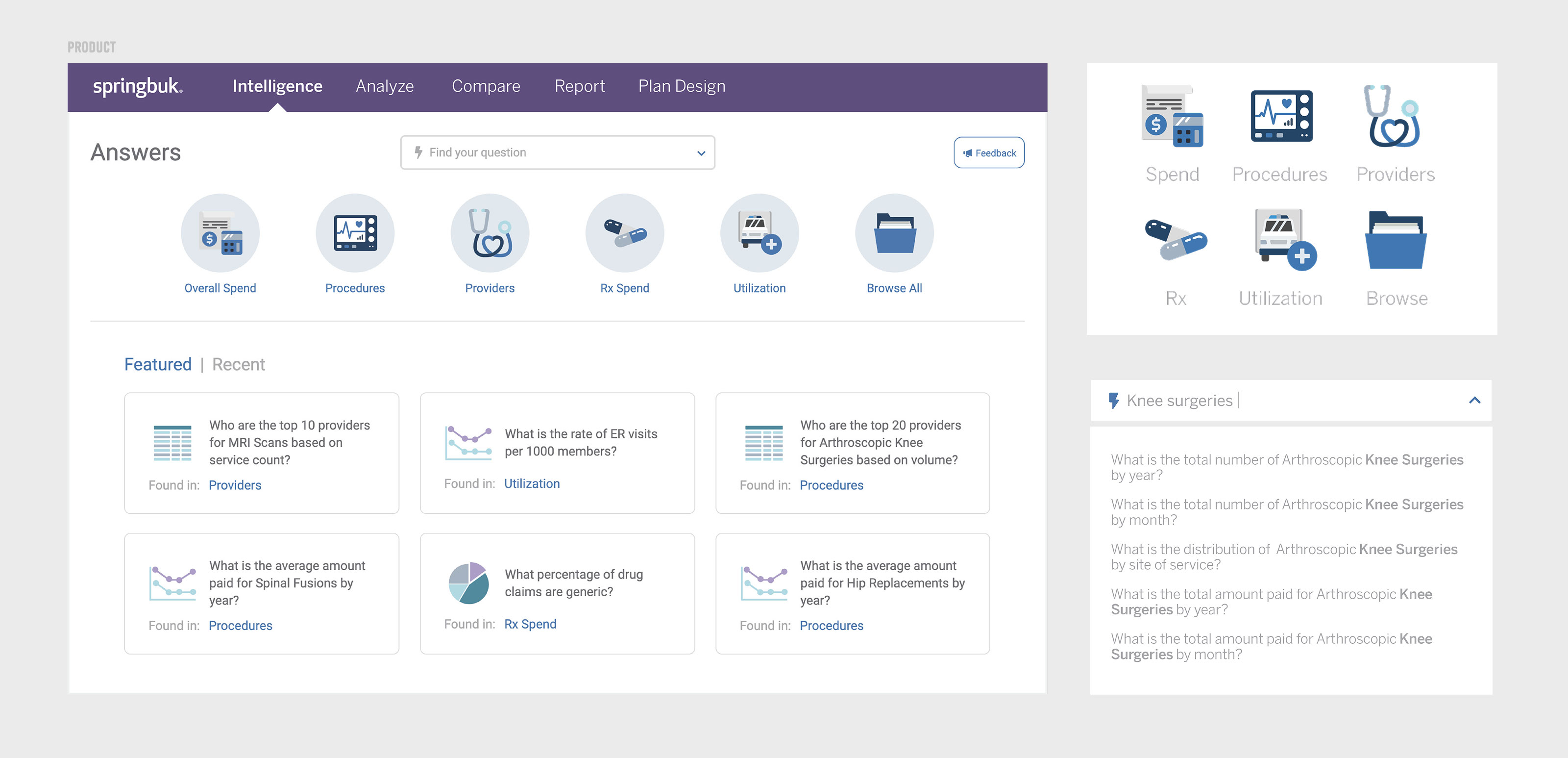Click the pie chart icon on drug claims card
The width and height of the screenshot is (1568, 758).
[x=469, y=583]
